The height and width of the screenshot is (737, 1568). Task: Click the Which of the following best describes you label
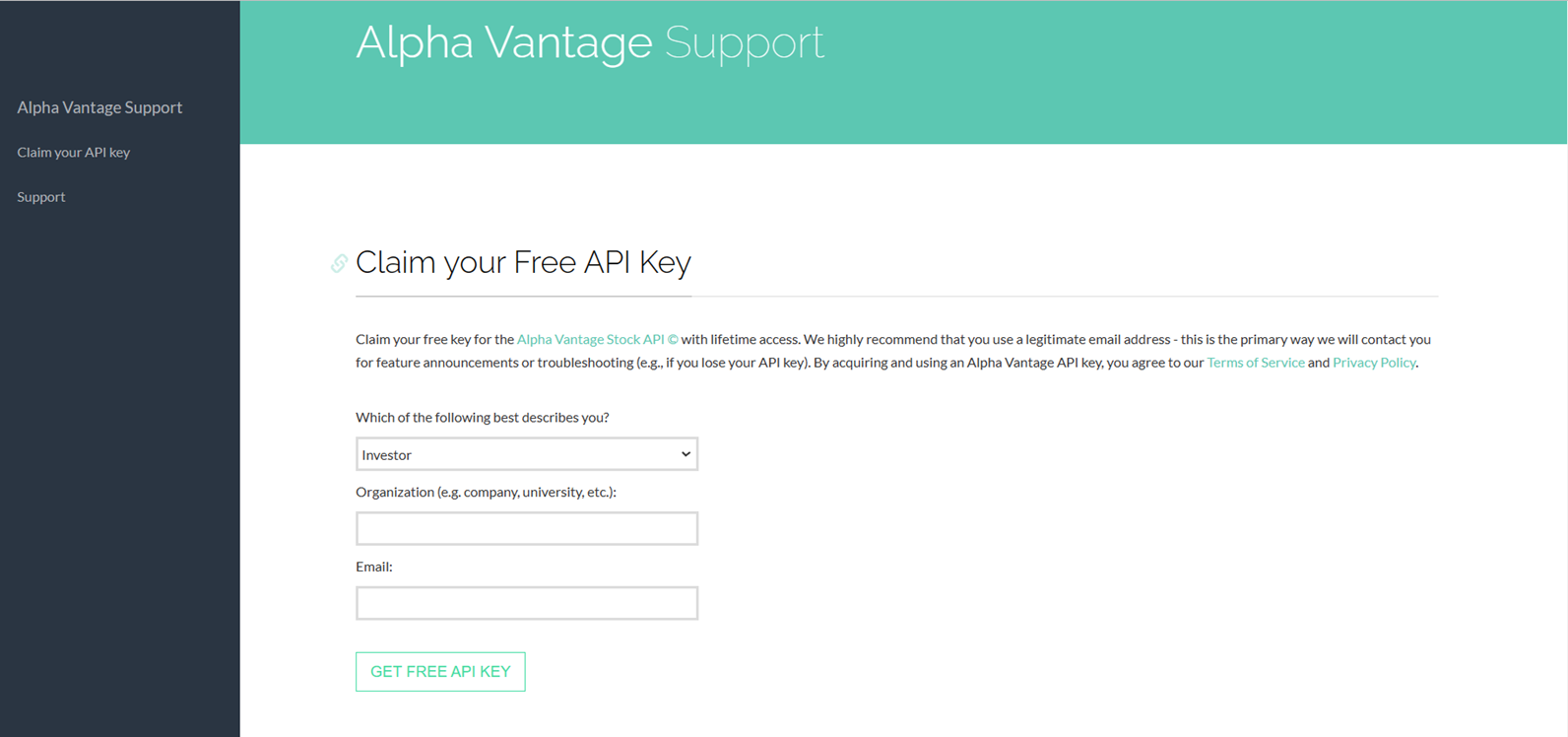(483, 417)
